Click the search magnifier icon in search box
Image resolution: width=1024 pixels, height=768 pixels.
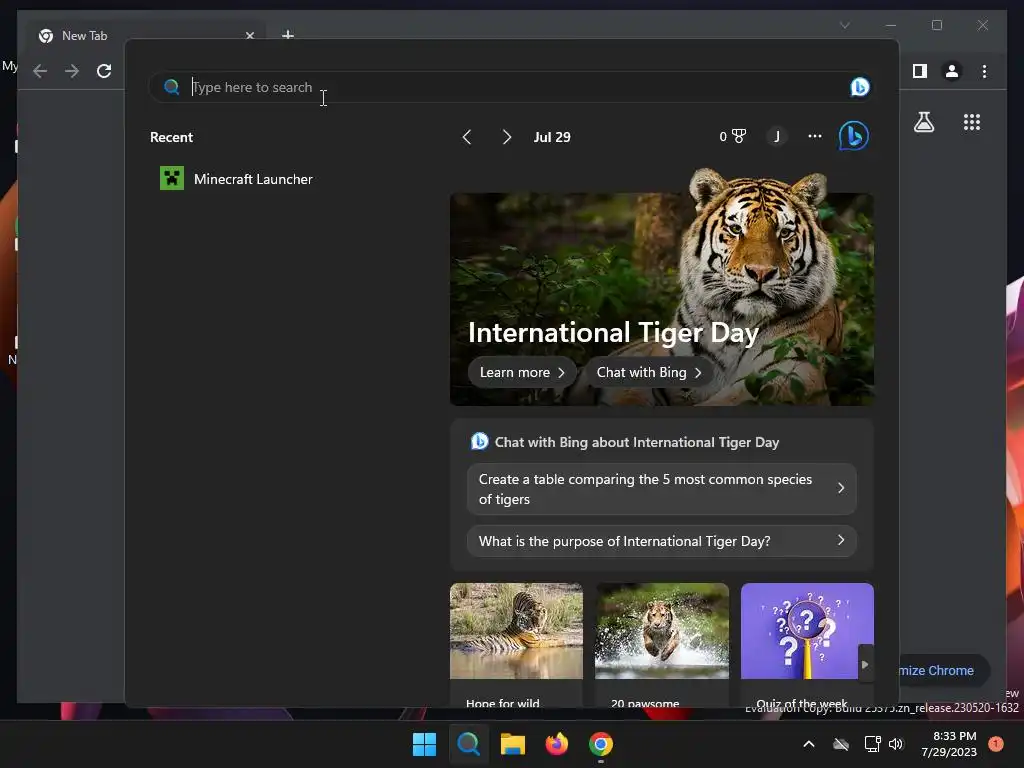tap(171, 87)
